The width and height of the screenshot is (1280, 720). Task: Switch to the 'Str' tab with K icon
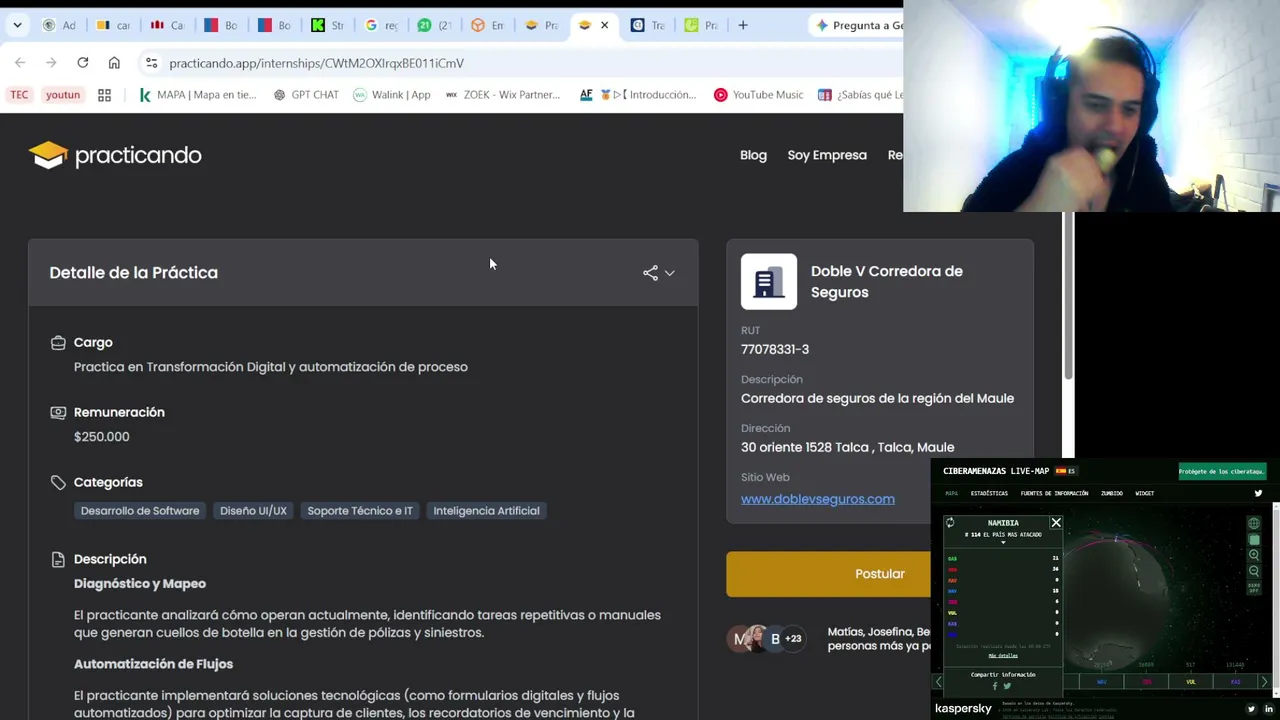[327, 25]
